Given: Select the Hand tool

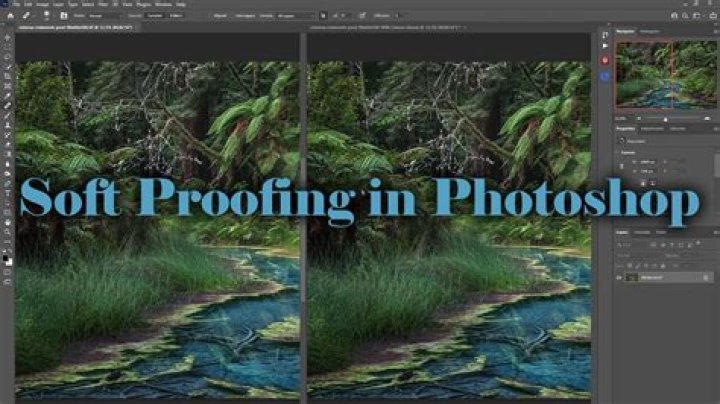Looking at the screenshot, I should click(7, 223).
